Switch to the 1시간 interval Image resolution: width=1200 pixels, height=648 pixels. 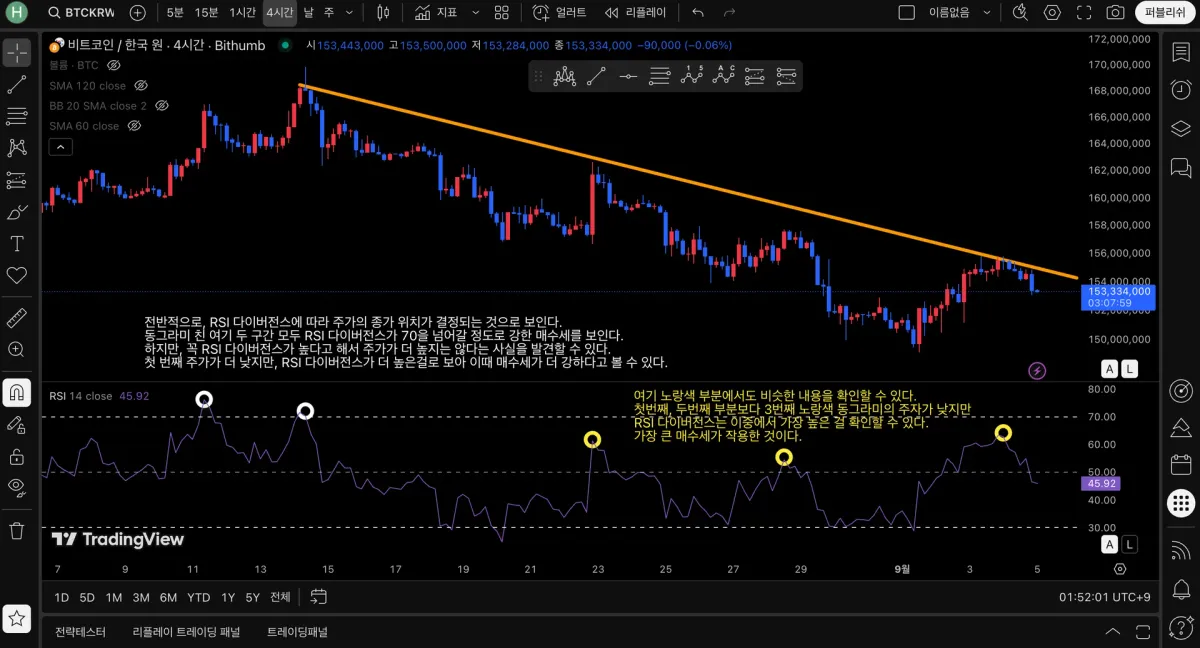click(242, 13)
